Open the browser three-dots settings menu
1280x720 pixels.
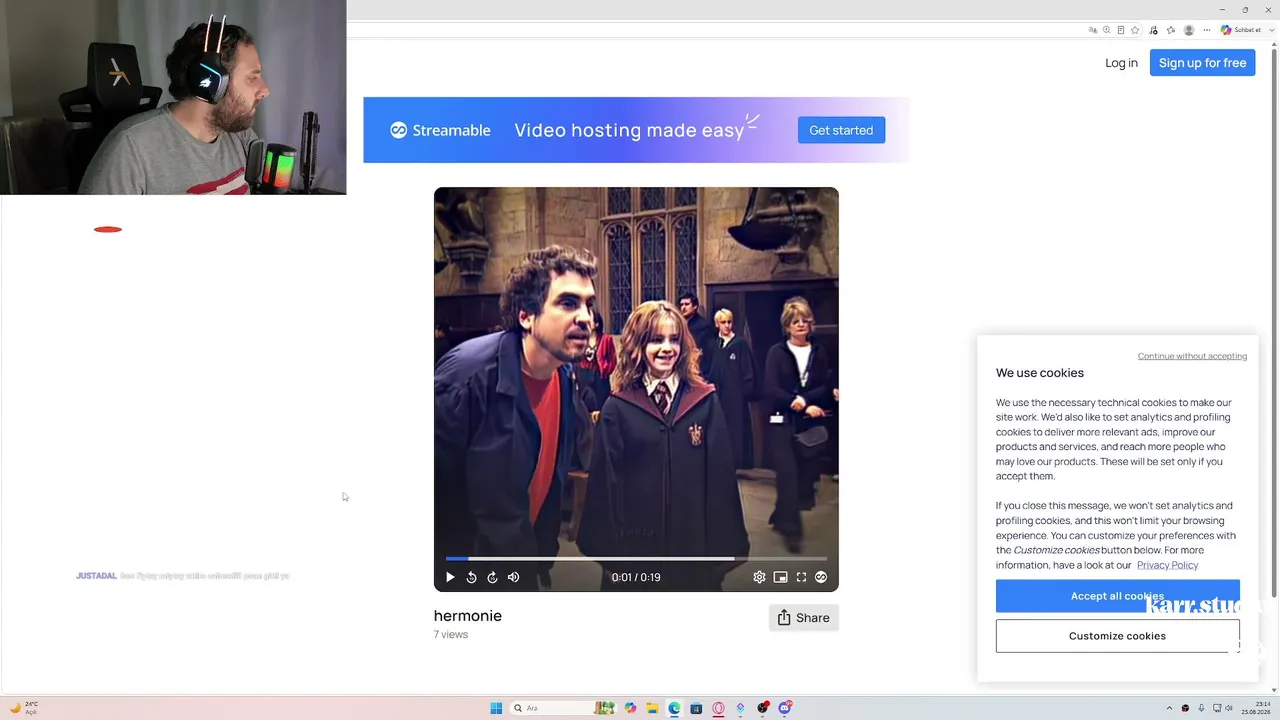coord(1207,30)
